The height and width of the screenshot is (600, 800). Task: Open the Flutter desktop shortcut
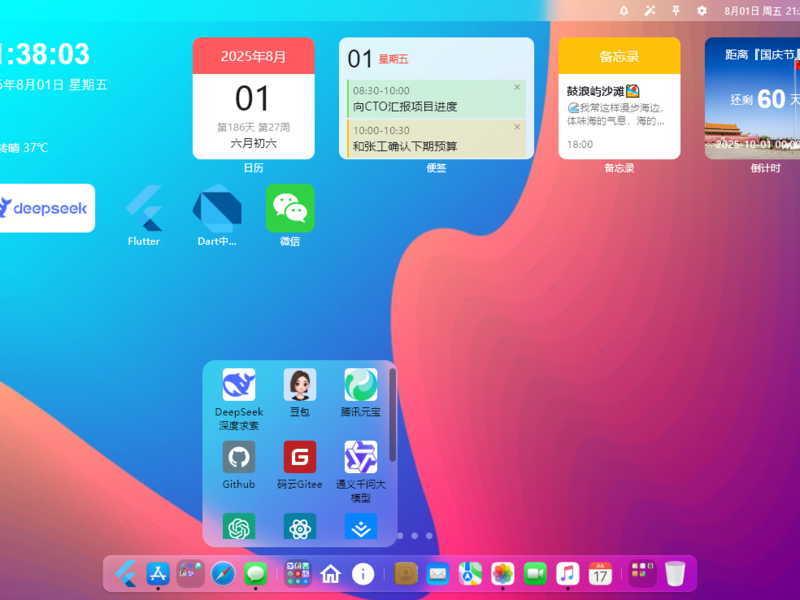click(x=144, y=208)
